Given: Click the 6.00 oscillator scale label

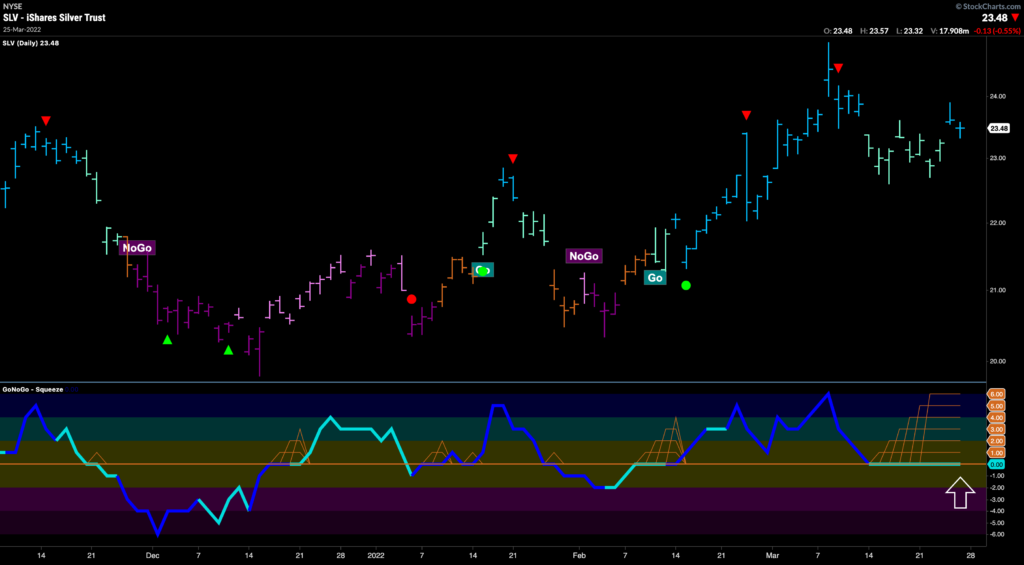Looking at the screenshot, I should [997, 394].
